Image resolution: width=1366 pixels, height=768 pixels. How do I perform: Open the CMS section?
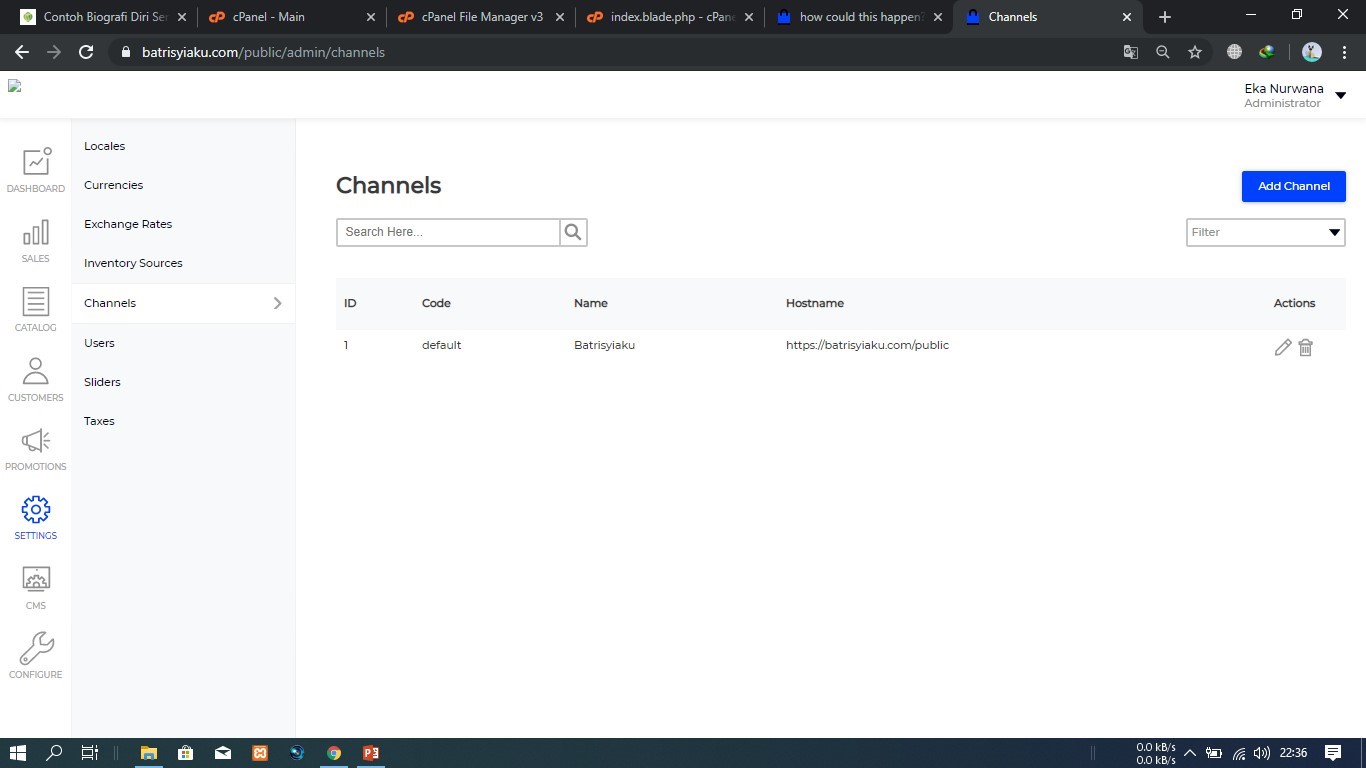coord(35,588)
